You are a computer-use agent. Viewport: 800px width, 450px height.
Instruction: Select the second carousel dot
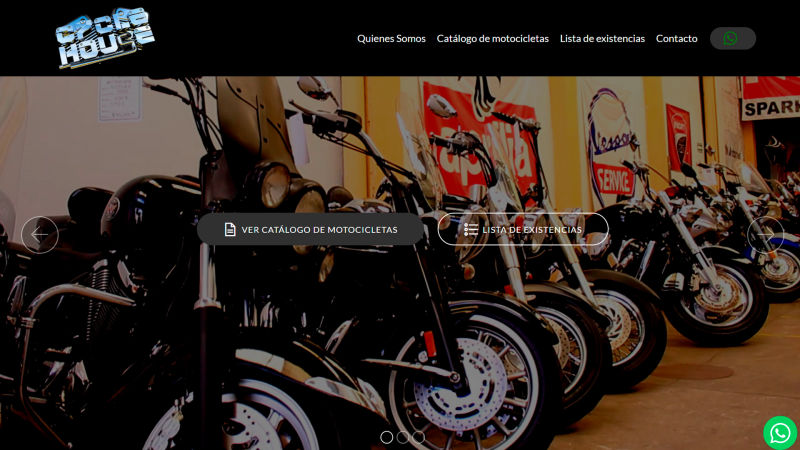403,437
